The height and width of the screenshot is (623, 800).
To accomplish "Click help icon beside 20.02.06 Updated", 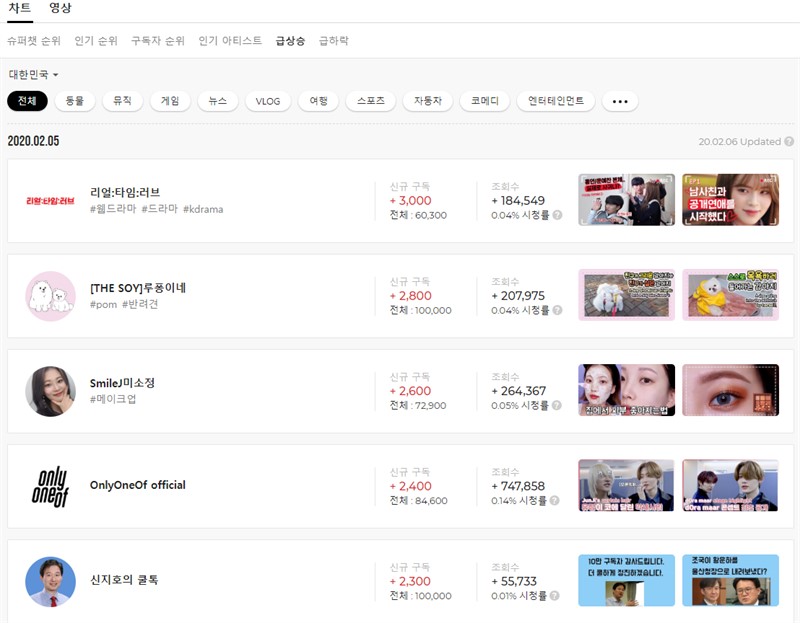I will (x=789, y=142).
